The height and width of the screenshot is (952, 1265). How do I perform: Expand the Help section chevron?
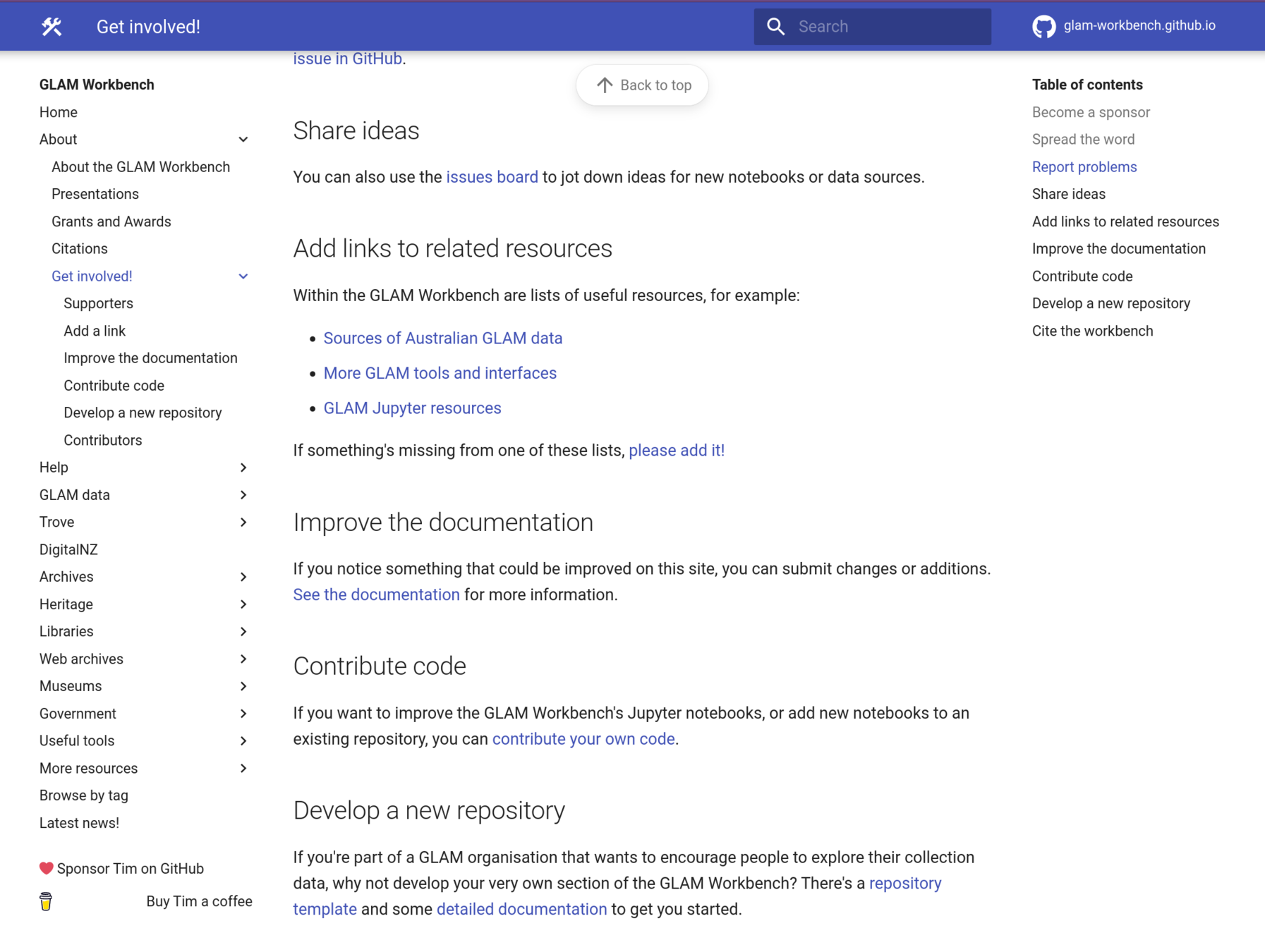coord(243,468)
